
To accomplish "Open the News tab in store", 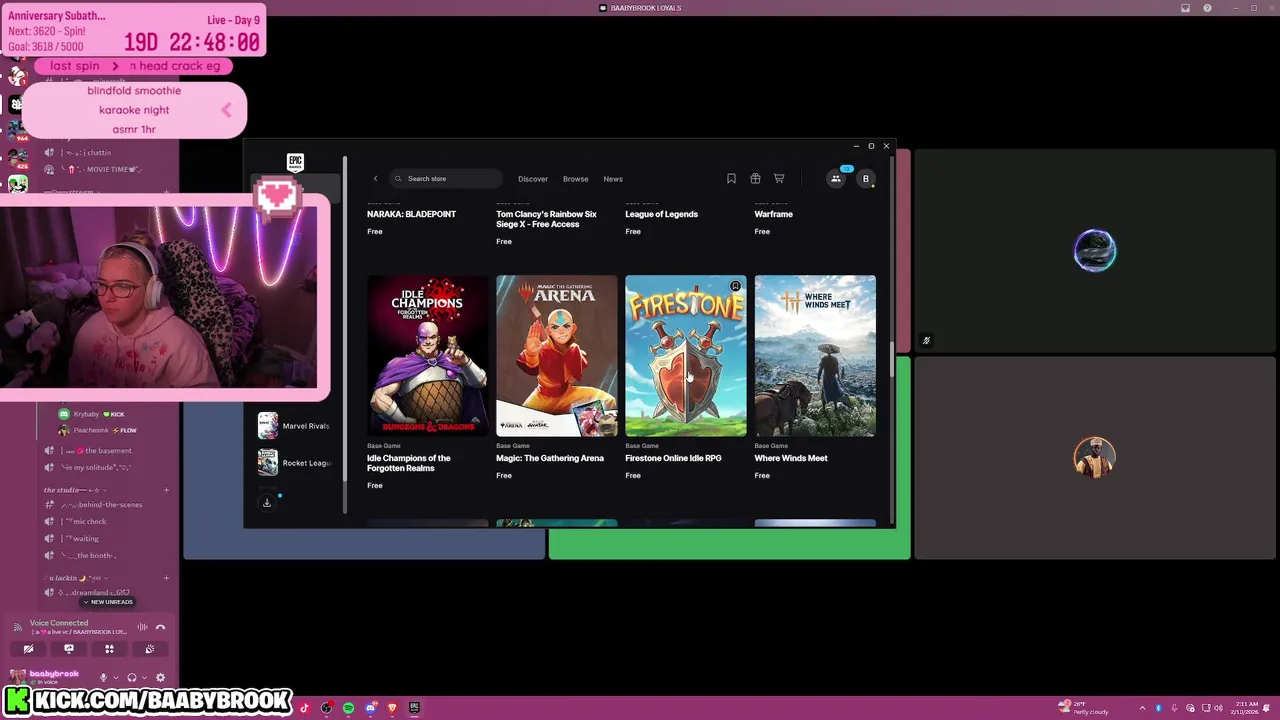I will point(613,179).
